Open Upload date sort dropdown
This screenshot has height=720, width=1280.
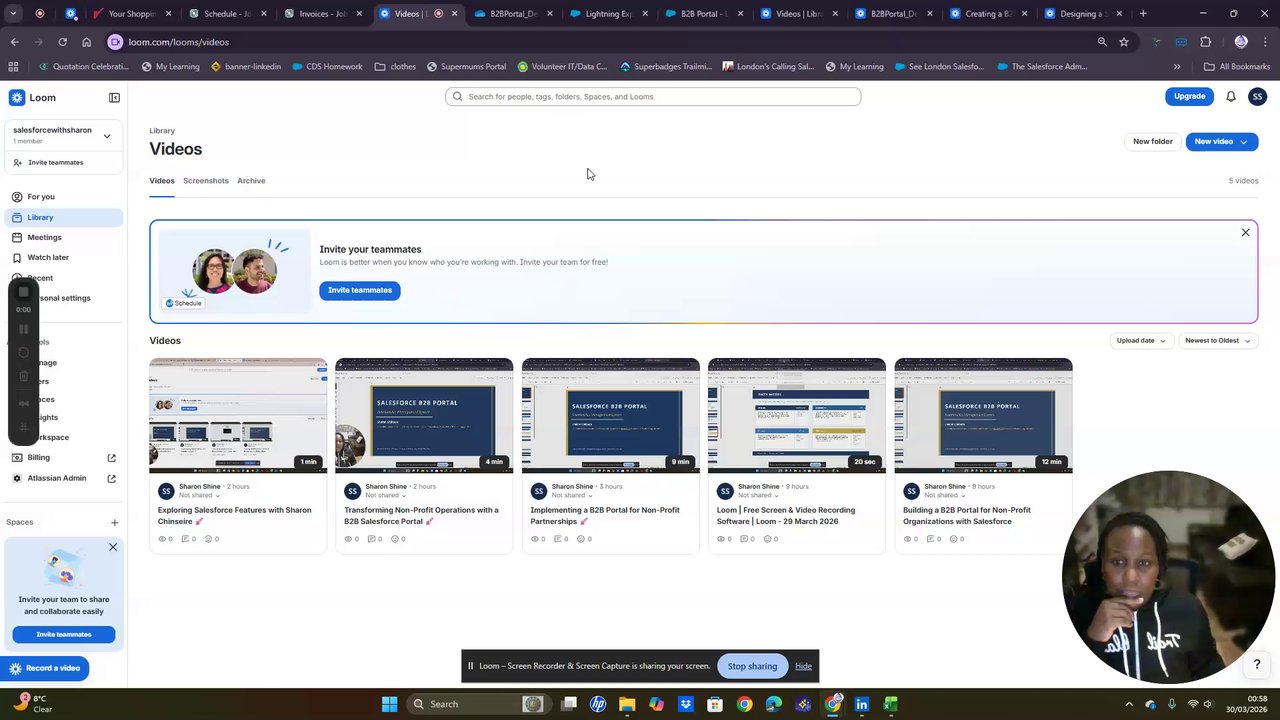click(1141, 340)
